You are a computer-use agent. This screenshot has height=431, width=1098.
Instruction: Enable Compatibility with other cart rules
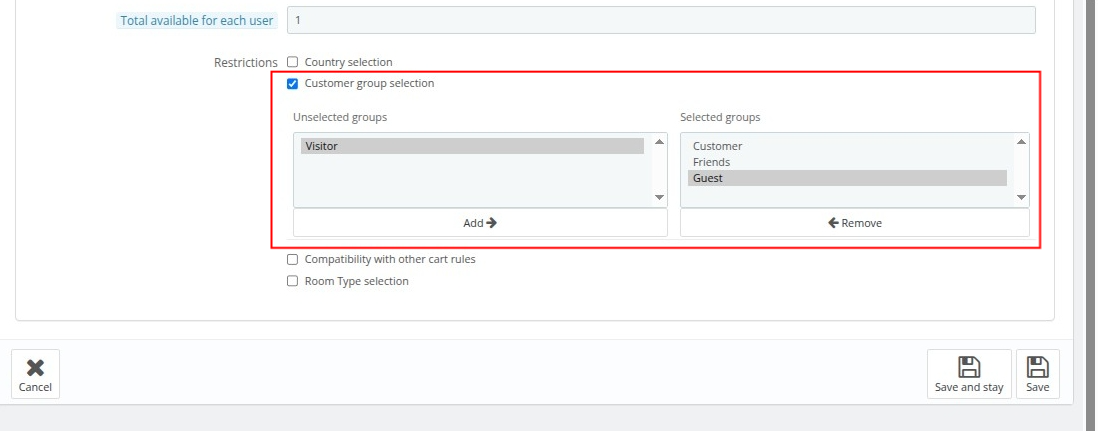[x=293, y=259]
